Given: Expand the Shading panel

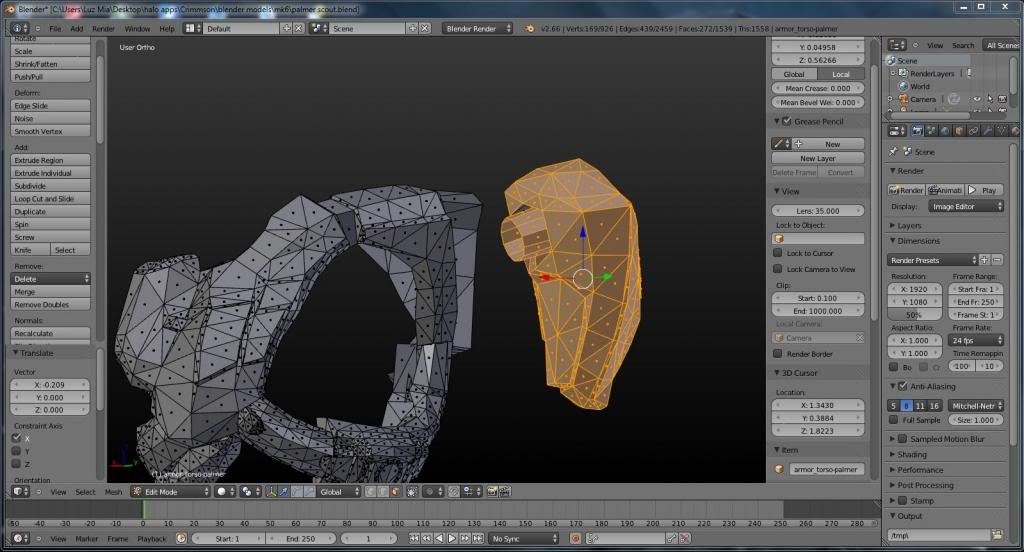Looking at the screenshot, I should click(x=912, y=454).
